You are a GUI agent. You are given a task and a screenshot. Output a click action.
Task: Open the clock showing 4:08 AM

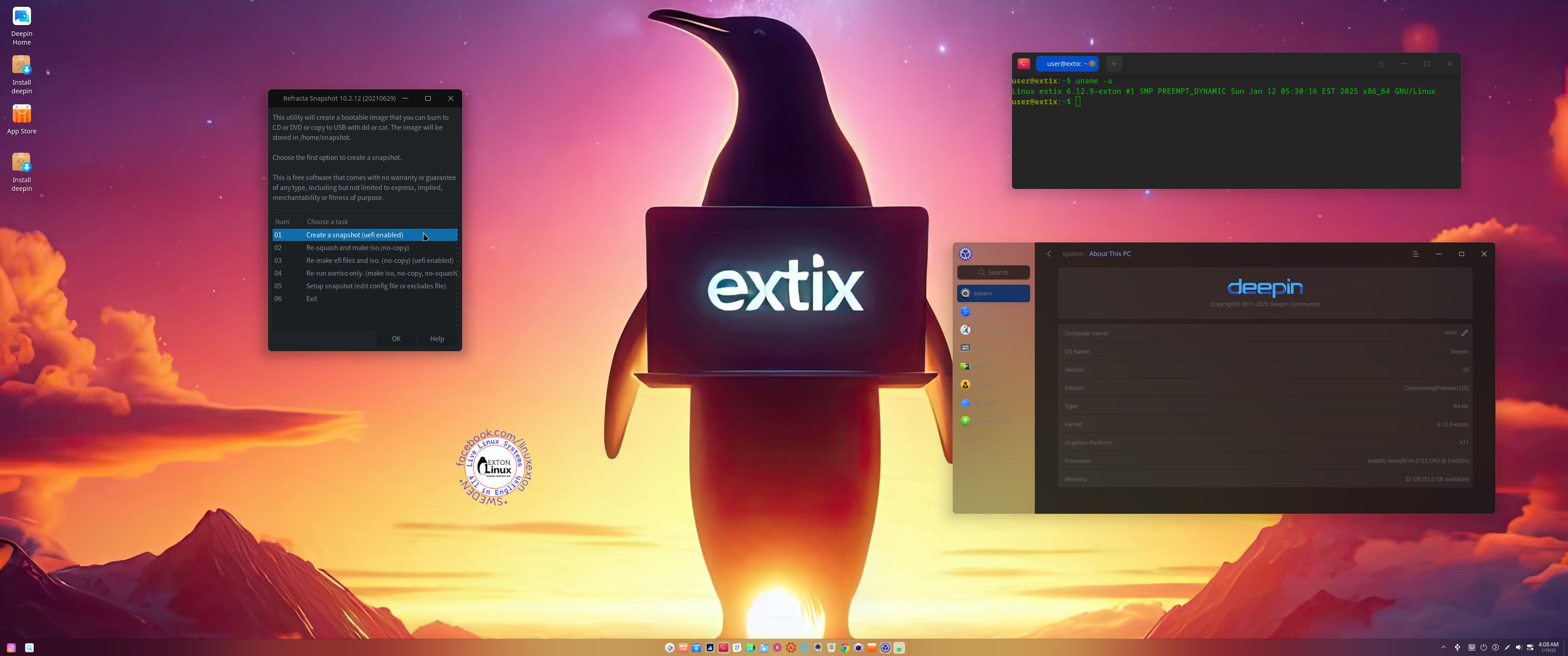[x=1548, y=647]
